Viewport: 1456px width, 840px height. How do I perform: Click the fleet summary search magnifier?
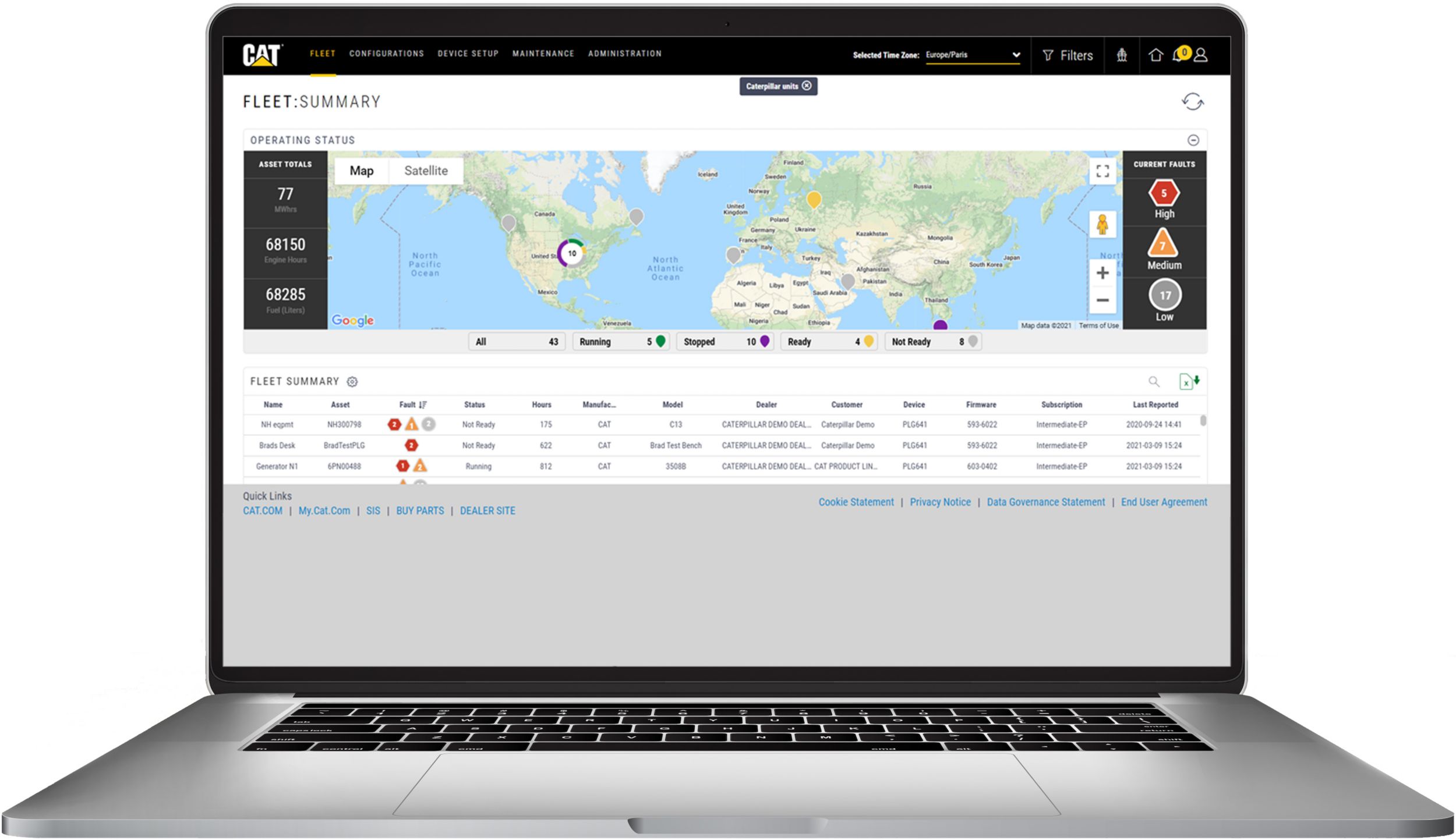pos(1153,382)
